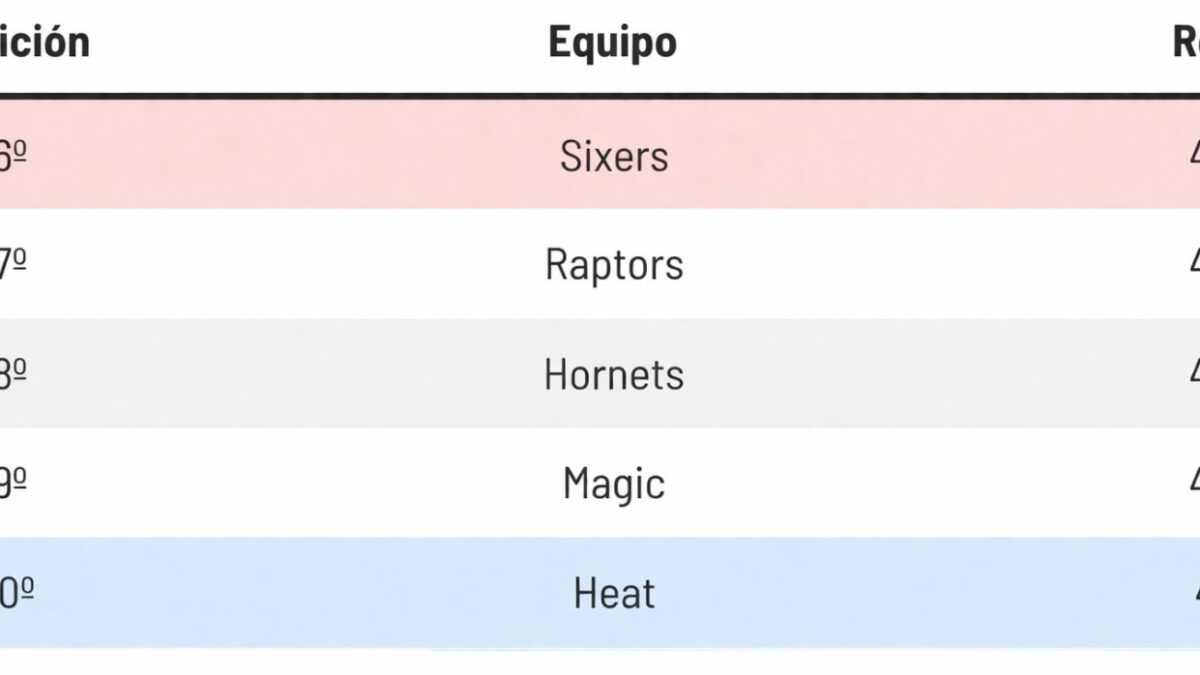This screenshot has height=675, width=1200.
Task: Select the 8º position cell
Action: (12, 374)
